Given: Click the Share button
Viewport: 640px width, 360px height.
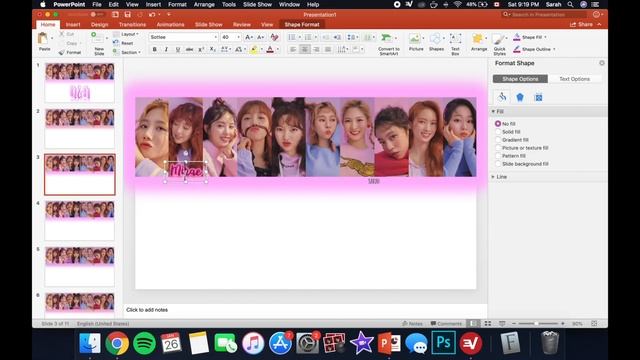Looking at the screenshot, I should click(x=581, y=24).
